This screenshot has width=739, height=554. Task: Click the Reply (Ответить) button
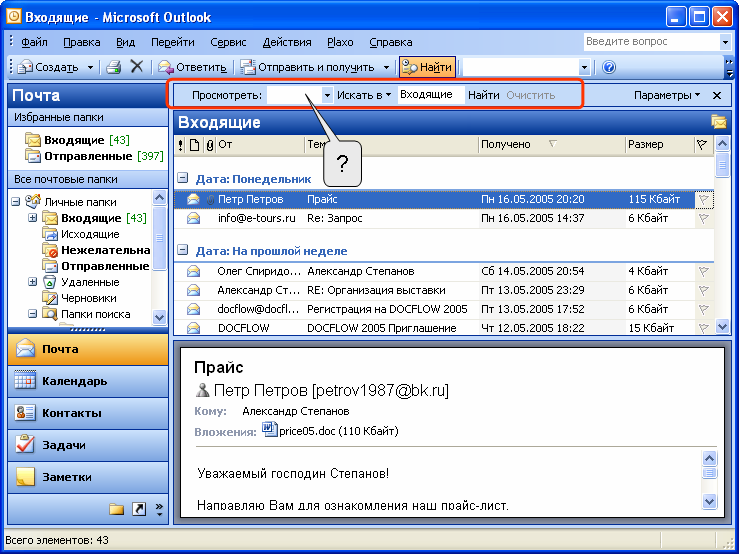(193, 67)
